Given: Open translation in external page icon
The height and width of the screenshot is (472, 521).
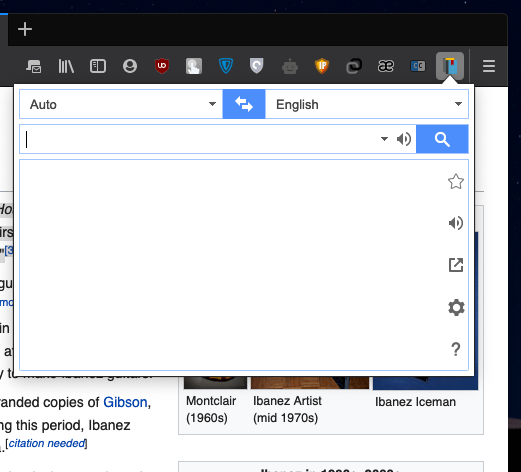Looking at the screenshot, I should click(x=456, y=265).
